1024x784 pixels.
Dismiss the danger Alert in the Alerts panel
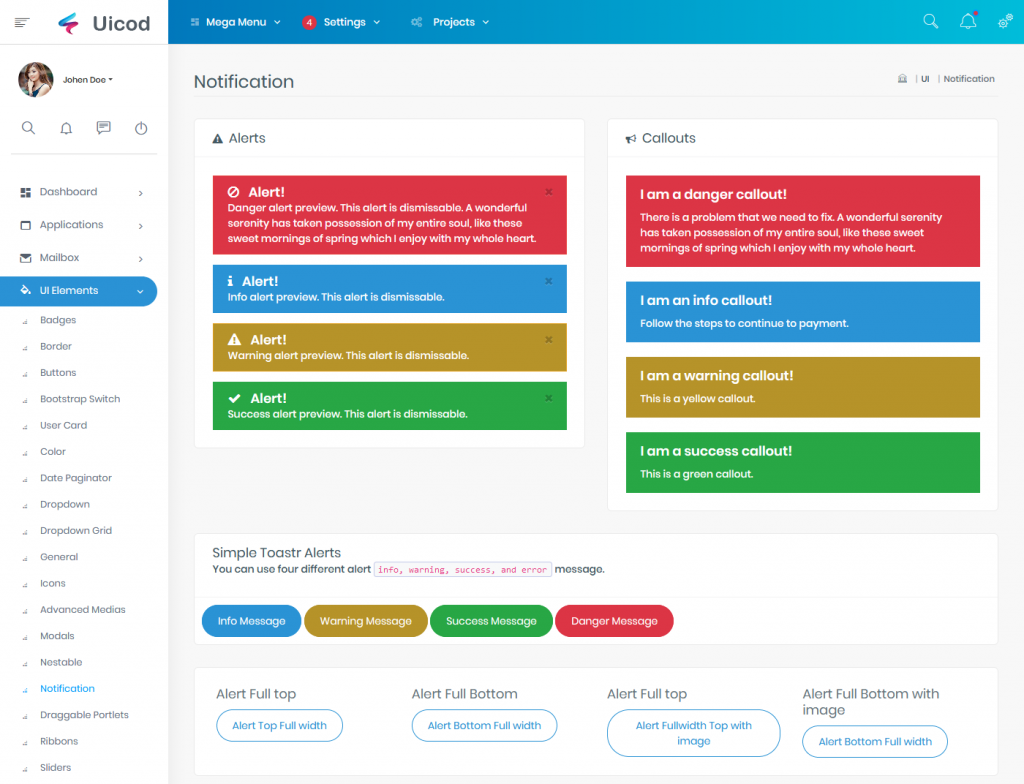[x=548, y=191]
